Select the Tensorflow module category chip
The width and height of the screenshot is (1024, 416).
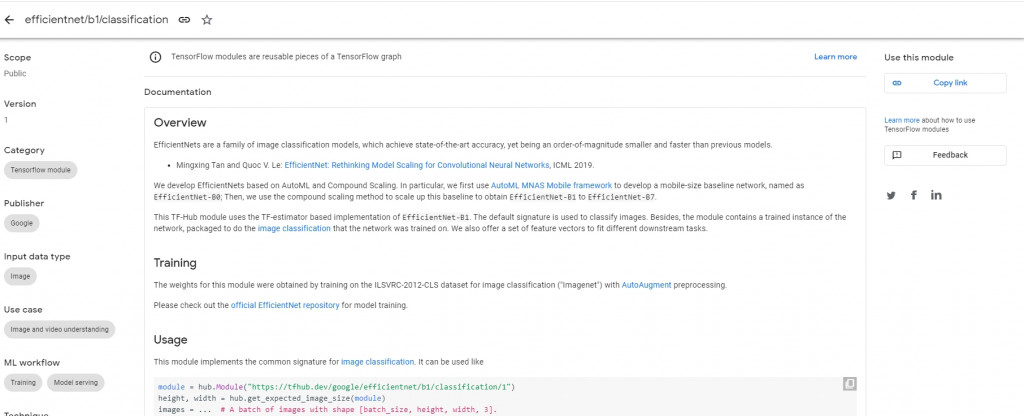41,170
